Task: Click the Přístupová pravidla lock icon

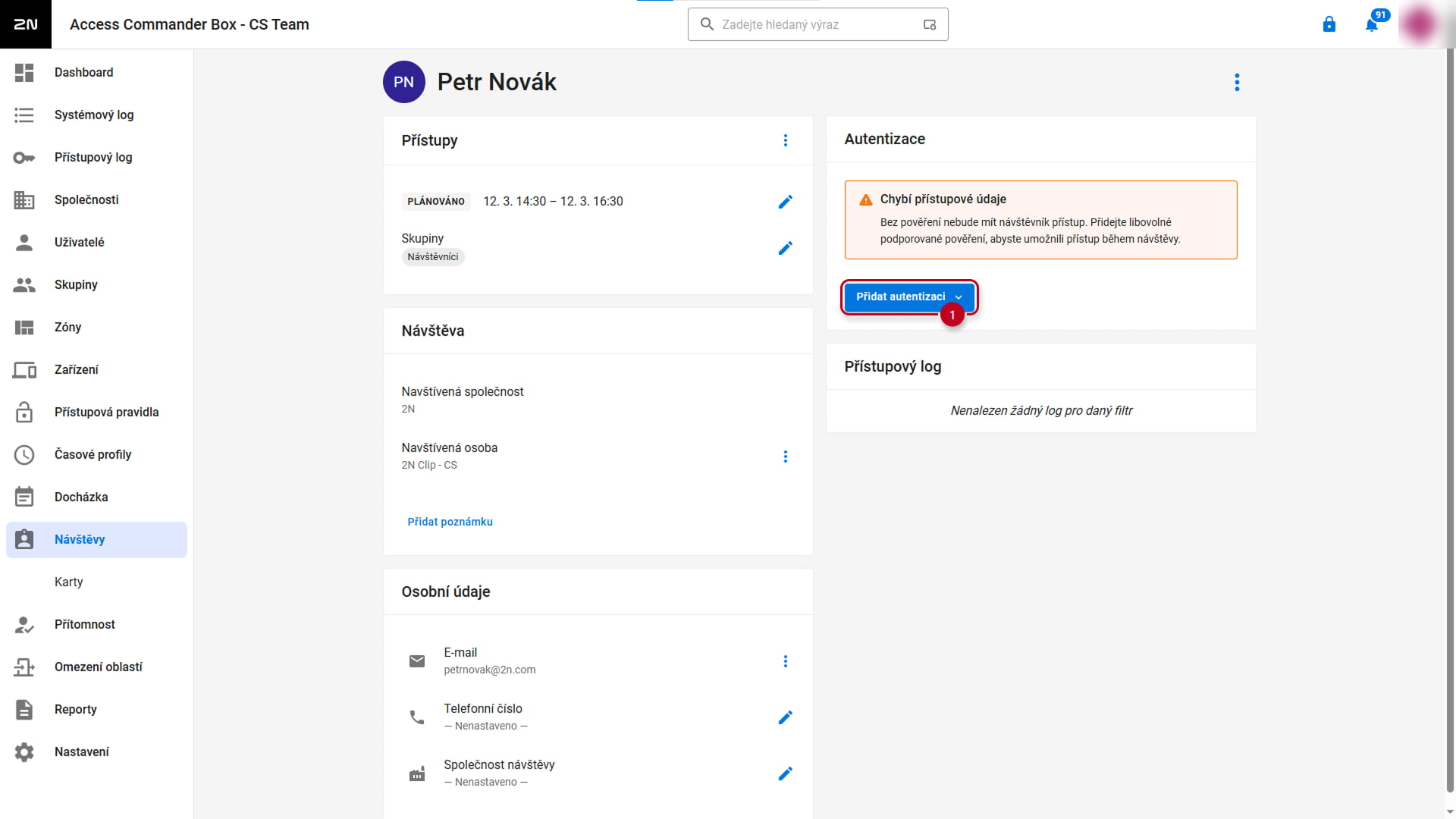Action: click(24, 413)
